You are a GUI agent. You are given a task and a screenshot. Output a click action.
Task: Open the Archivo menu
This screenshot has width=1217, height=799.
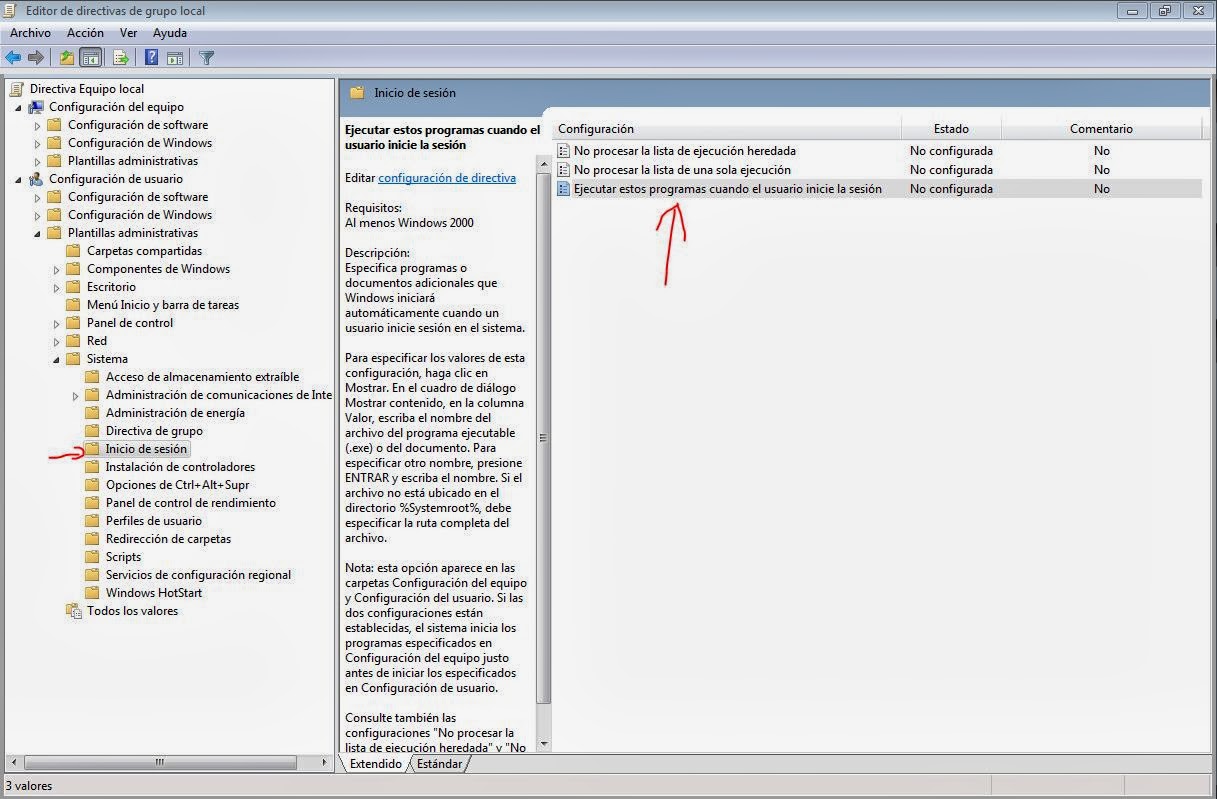click(30, 33)
